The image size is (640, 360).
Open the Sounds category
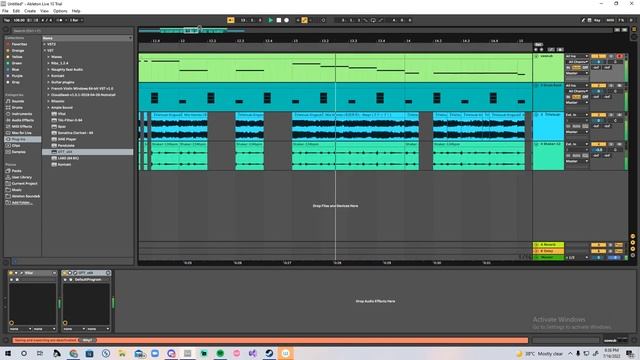coord(18,101)
